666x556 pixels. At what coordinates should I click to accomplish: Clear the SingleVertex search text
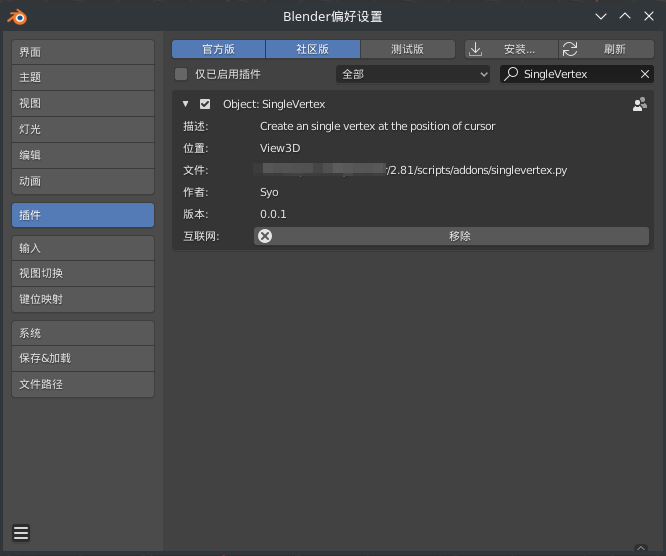(x=645, y=74)
